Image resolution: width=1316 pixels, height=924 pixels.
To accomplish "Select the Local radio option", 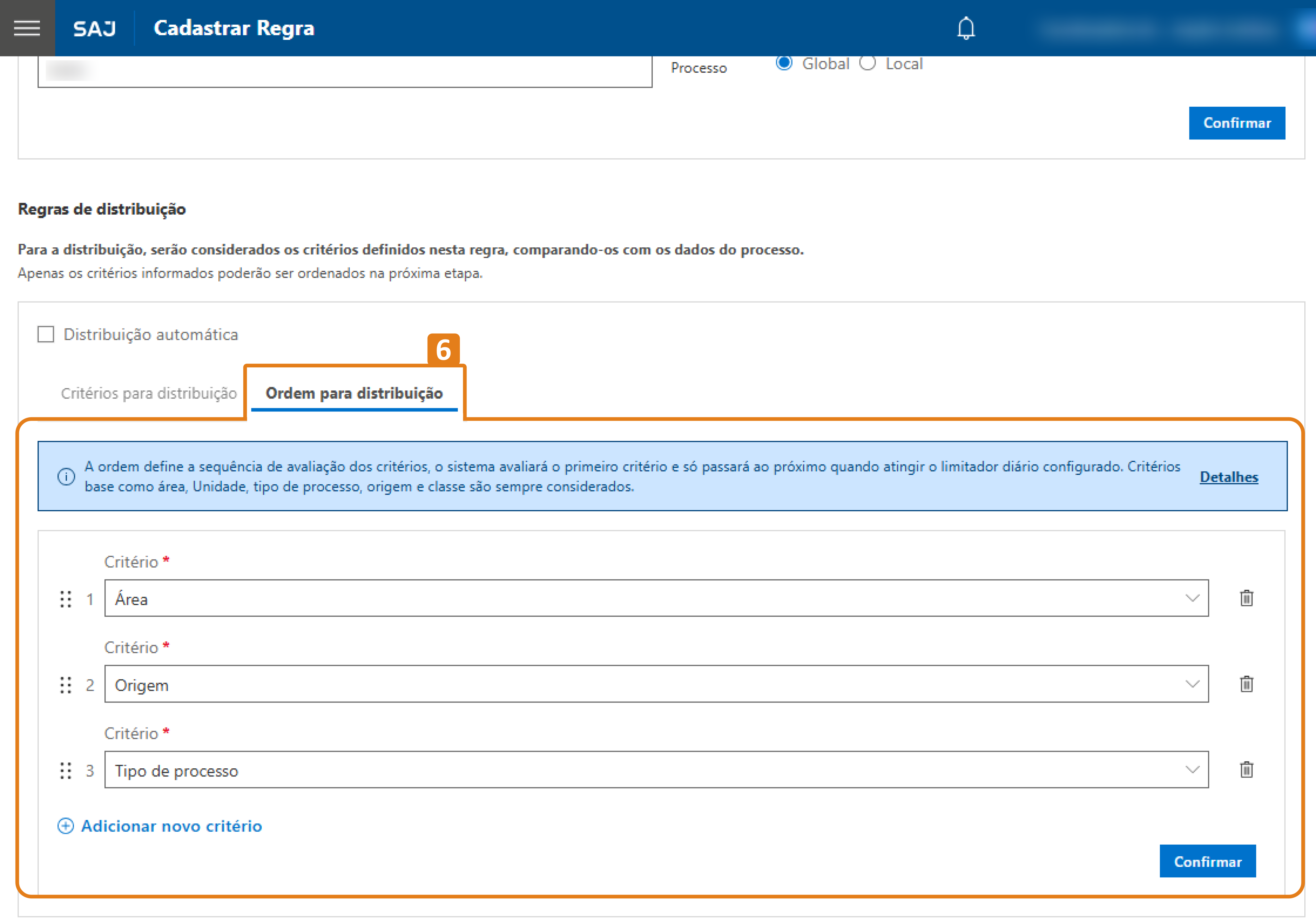I will [867, 63].
